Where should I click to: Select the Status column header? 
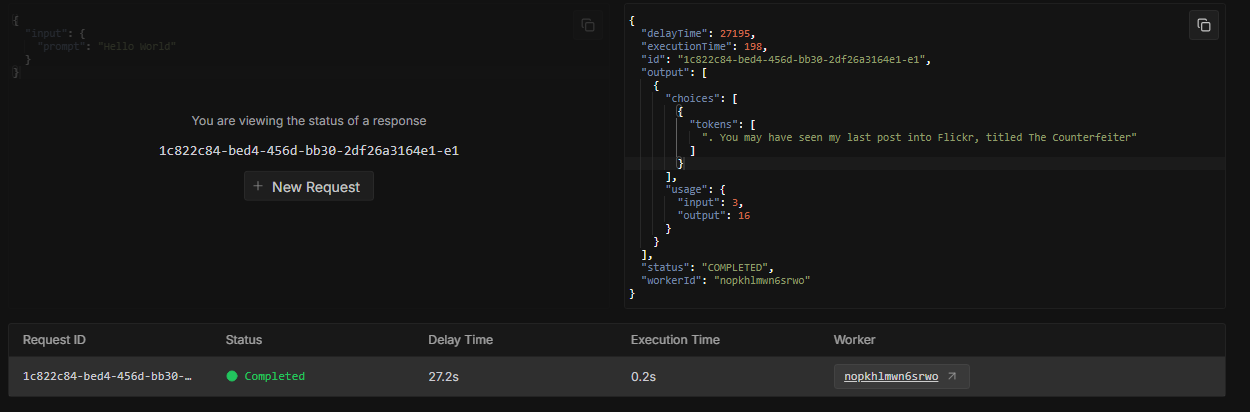click(x=244, y=340)
